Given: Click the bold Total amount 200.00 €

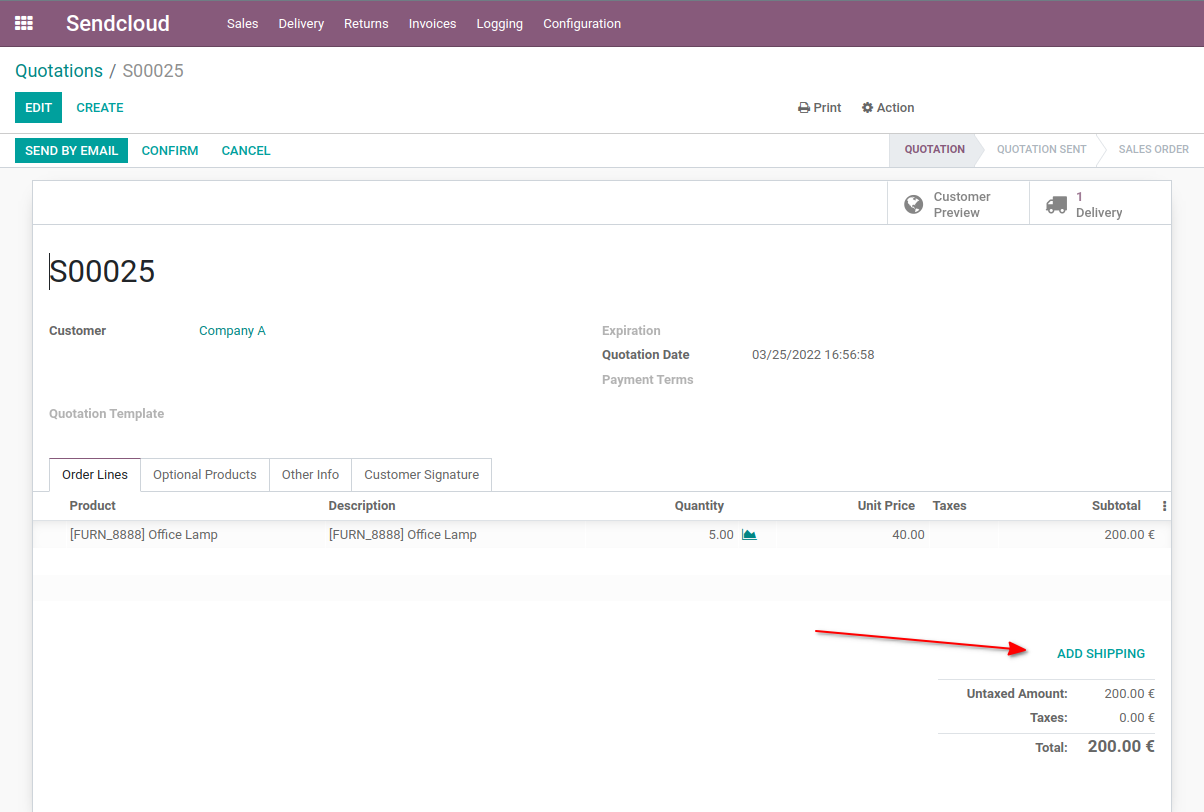Looking at the screenshot, I should click(x=1121, y=746).
